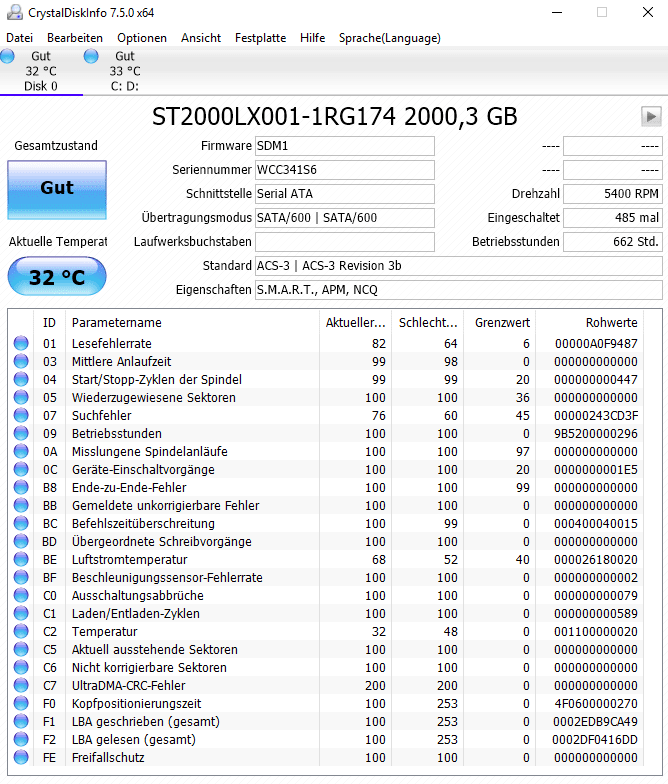Screen dimensions: 668x784
Task: Open the Bearbeiten menu
Action: click(x=75, y=38)
